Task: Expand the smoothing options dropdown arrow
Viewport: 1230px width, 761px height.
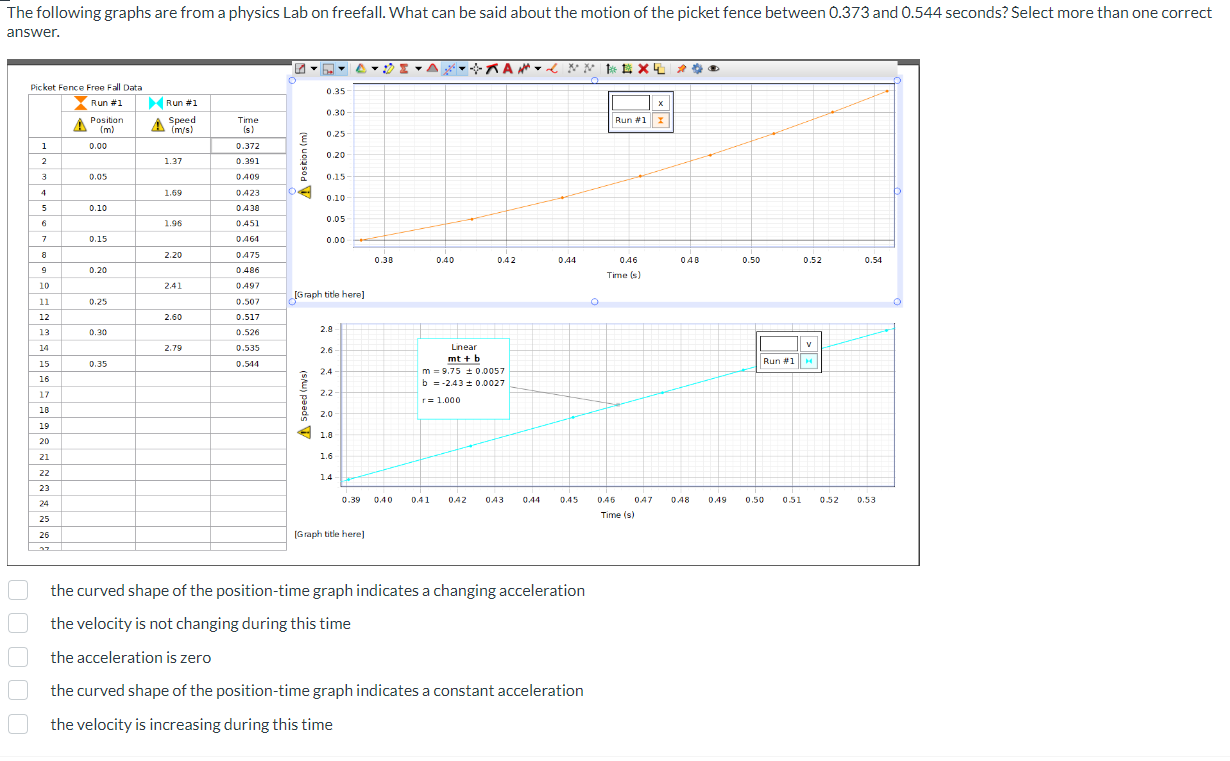Action: [x=538, y=69]
